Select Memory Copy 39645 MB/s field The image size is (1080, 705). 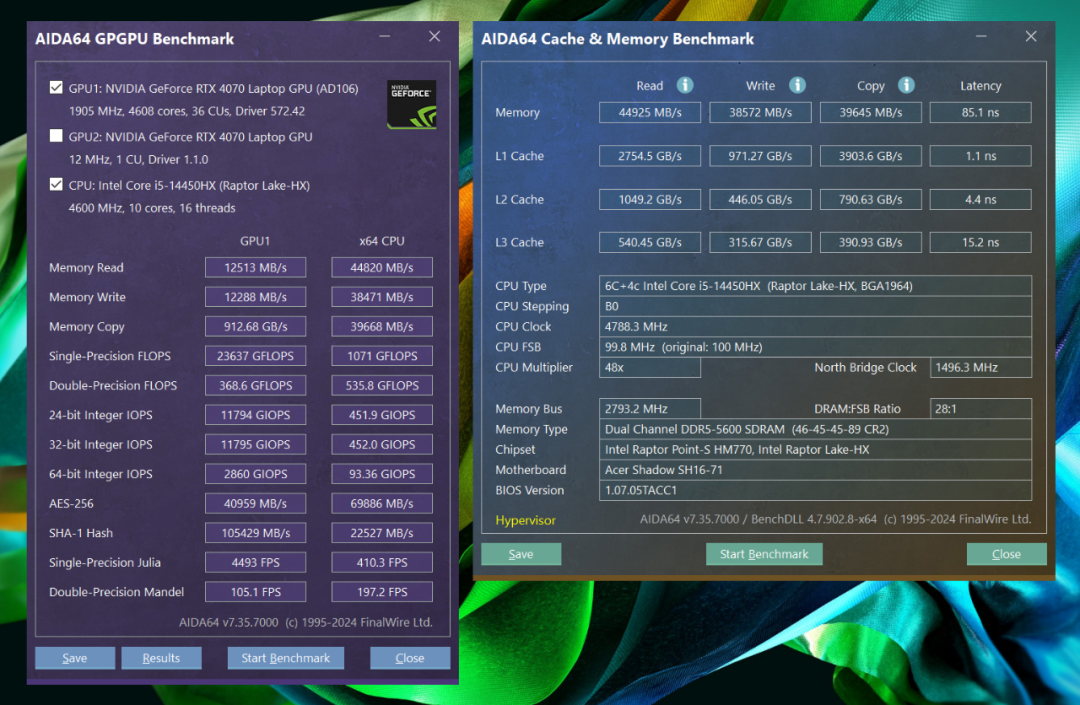pos(871,112)
